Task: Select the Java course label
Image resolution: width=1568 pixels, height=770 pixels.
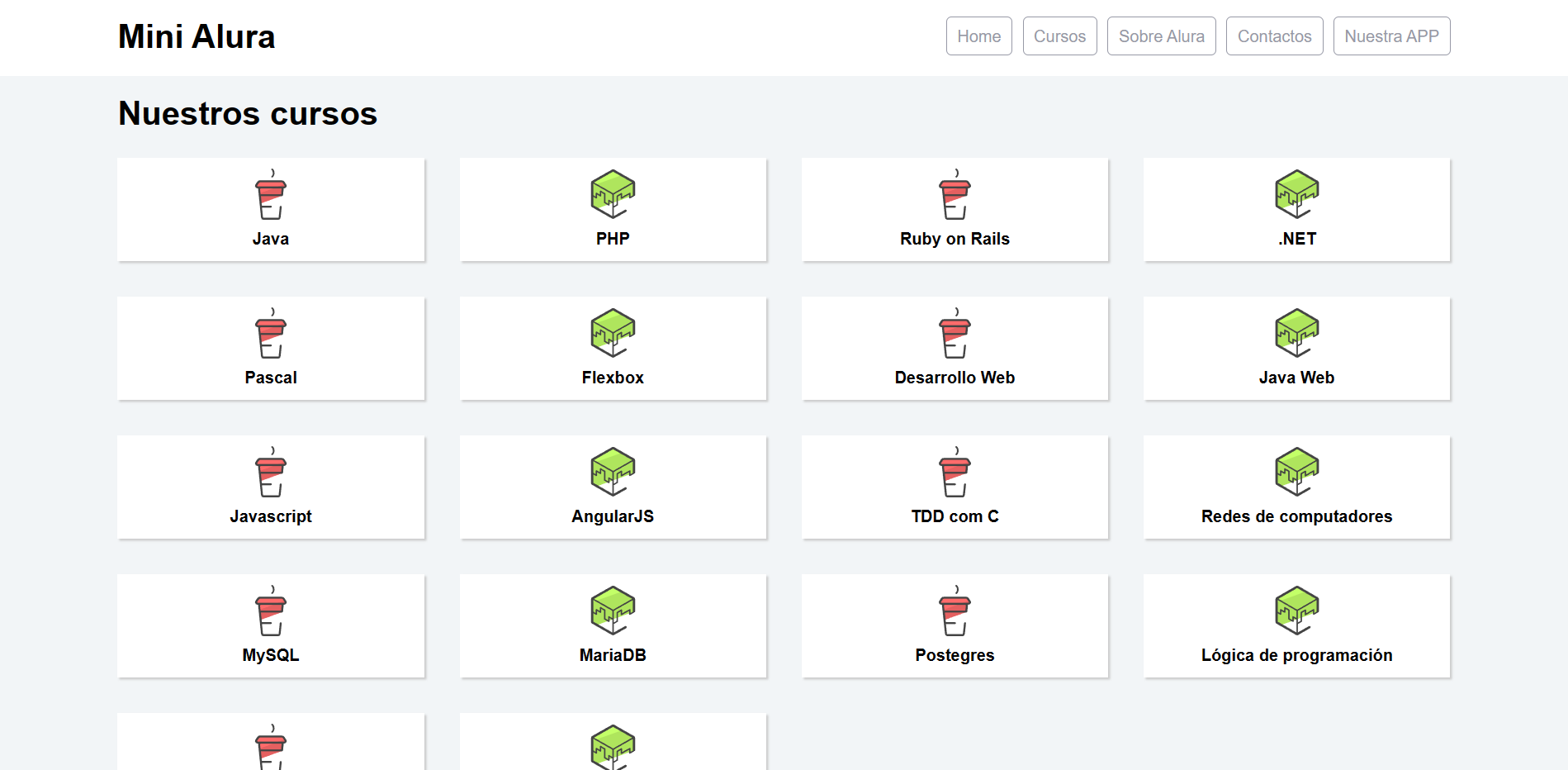Action: click(x=271, y=239)
